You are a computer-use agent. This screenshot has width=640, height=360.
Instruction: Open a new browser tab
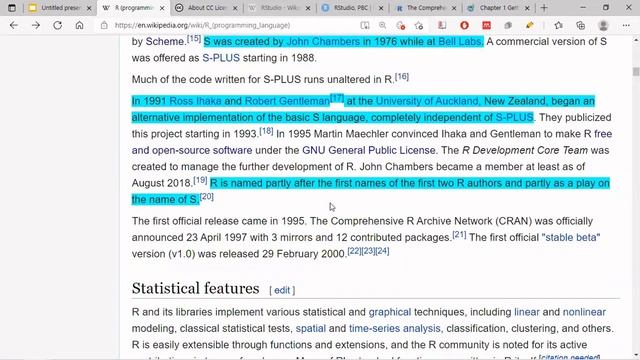544,8
